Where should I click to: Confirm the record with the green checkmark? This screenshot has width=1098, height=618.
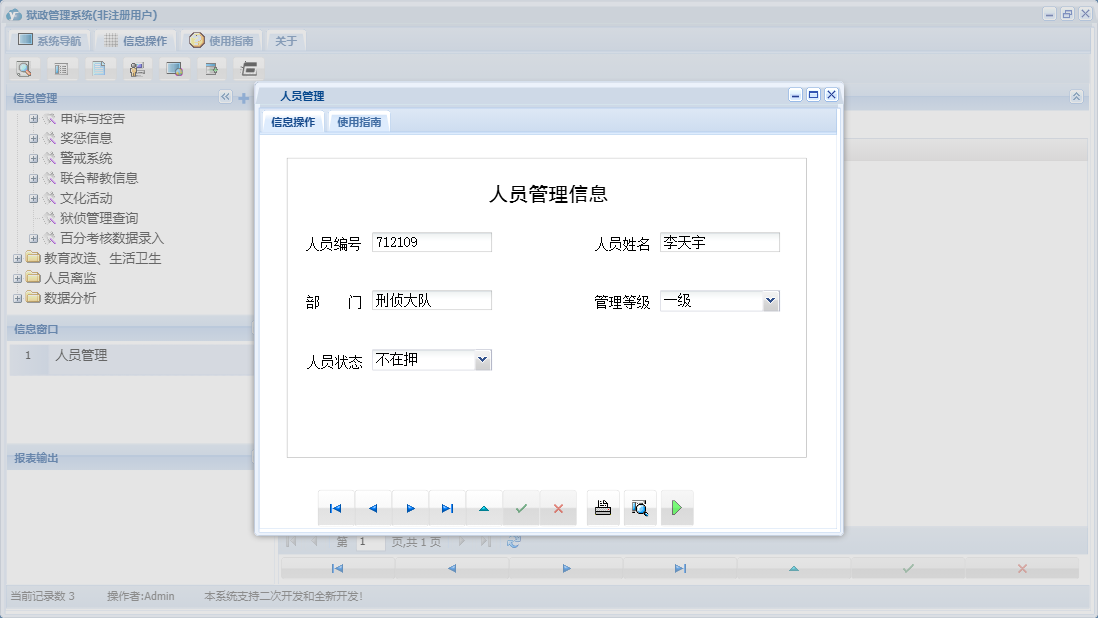(521, 508)
